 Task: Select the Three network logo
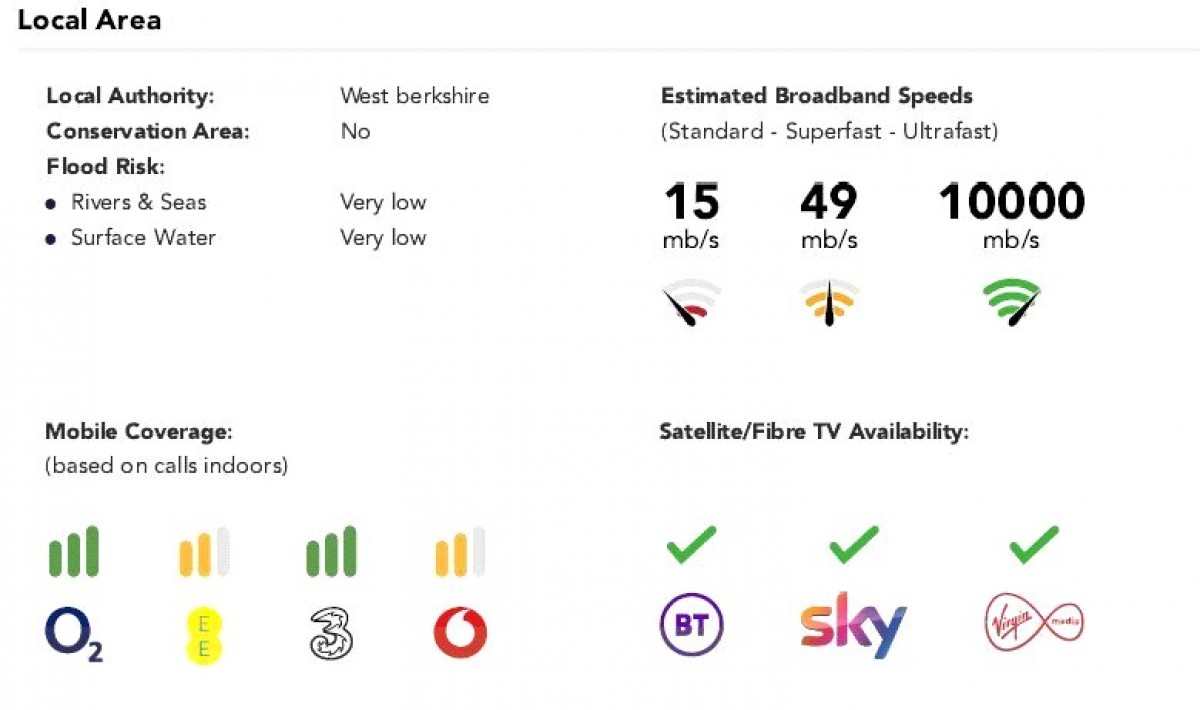point(330,634)
